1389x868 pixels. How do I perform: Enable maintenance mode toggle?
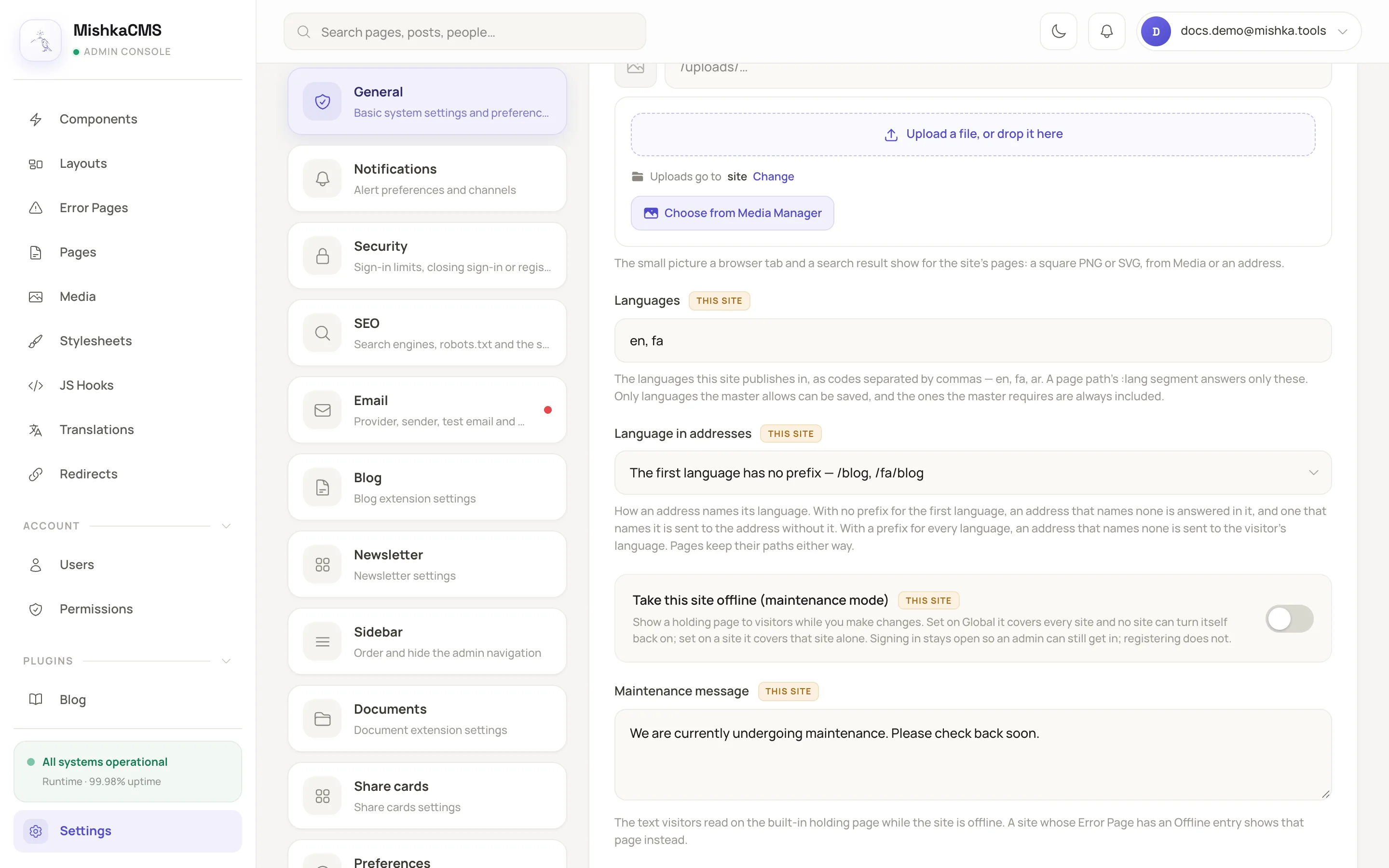point(1289,618)
